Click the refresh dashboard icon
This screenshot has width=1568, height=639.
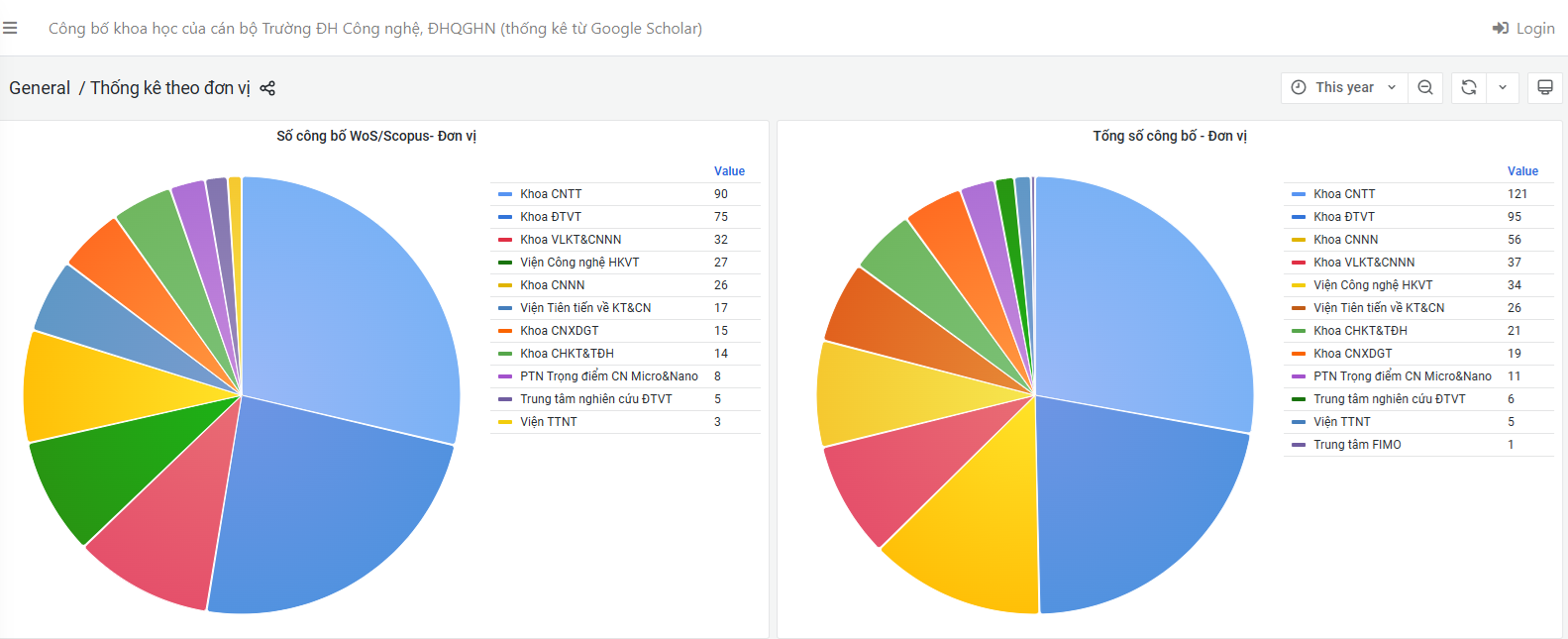(x=1469, y=87)
